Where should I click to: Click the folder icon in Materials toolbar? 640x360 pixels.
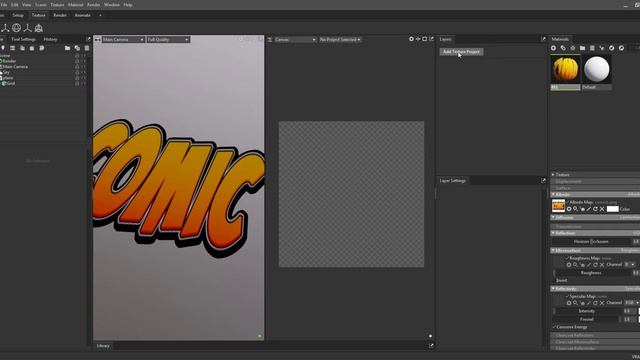tap(582, 48)
